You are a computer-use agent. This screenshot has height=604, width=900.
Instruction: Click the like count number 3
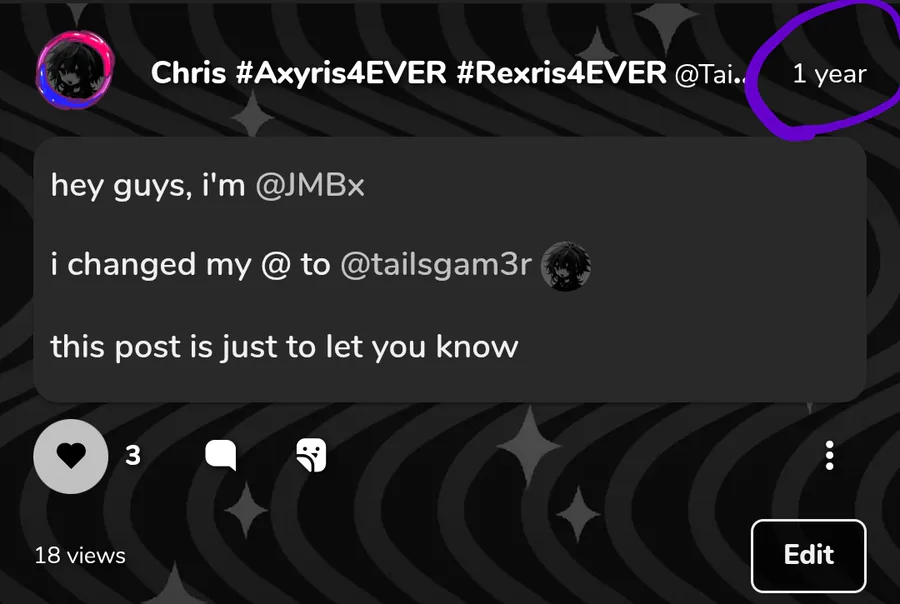click(133, 456)
